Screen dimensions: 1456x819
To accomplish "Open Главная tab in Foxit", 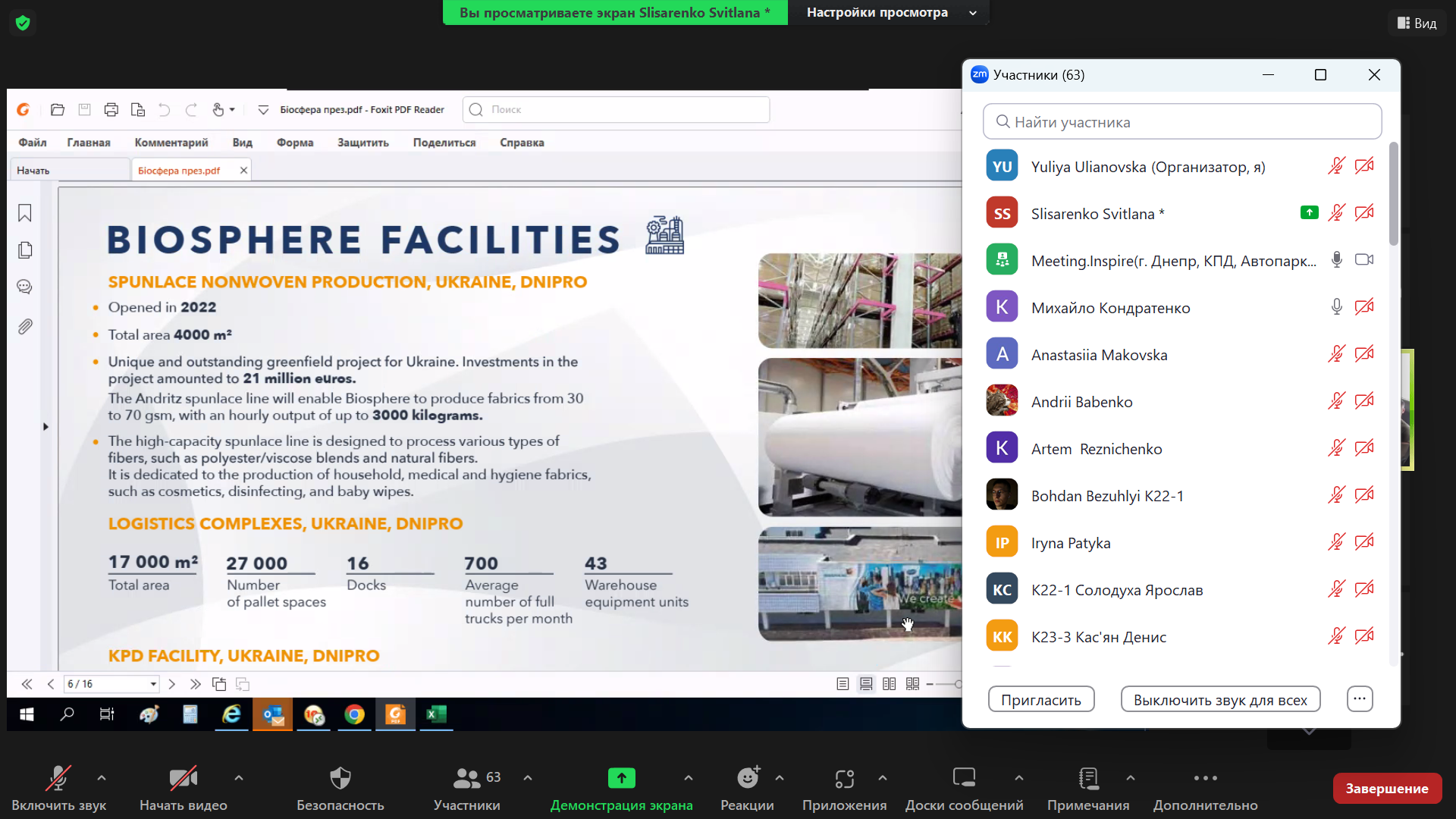I will [89, 143].
